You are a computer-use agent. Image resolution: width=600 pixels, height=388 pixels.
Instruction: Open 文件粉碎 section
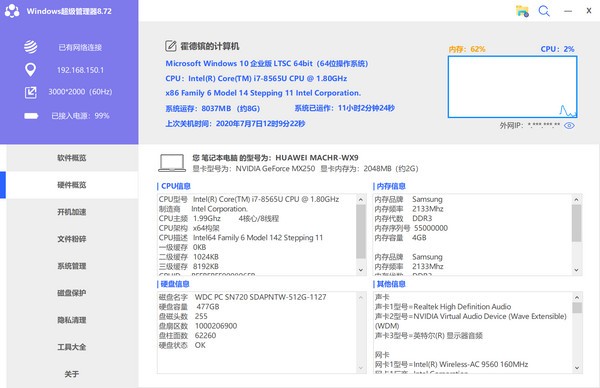click(x=72, y=239)
